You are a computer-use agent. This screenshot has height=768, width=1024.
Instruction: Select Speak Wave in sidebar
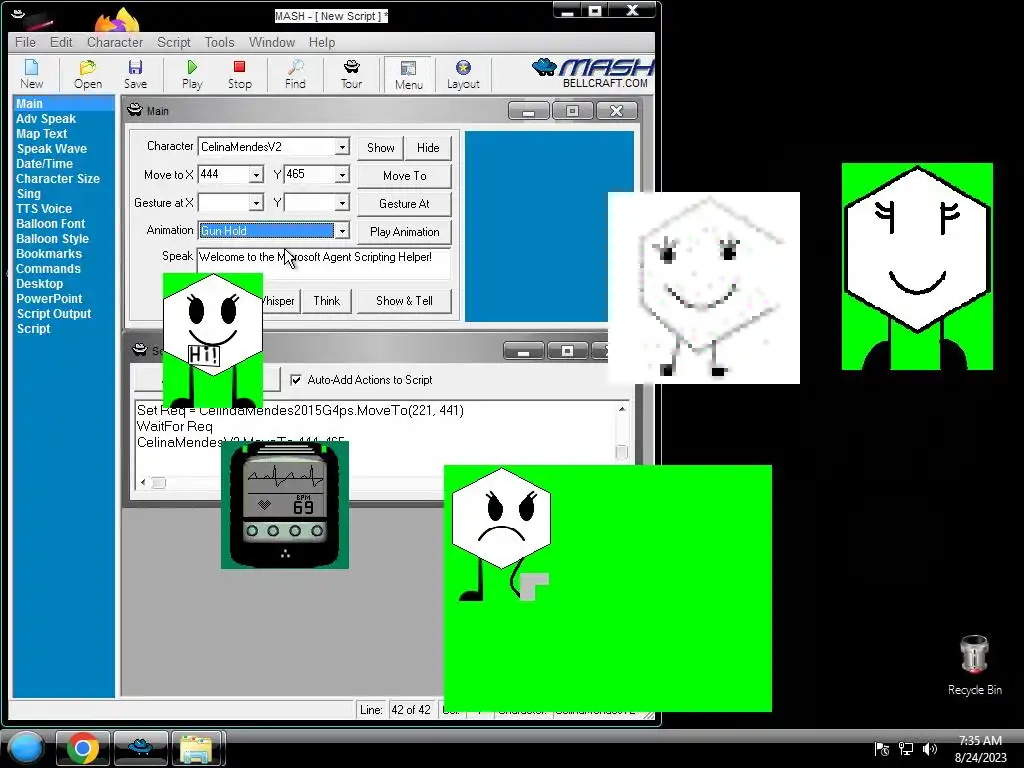coord(51,149)
